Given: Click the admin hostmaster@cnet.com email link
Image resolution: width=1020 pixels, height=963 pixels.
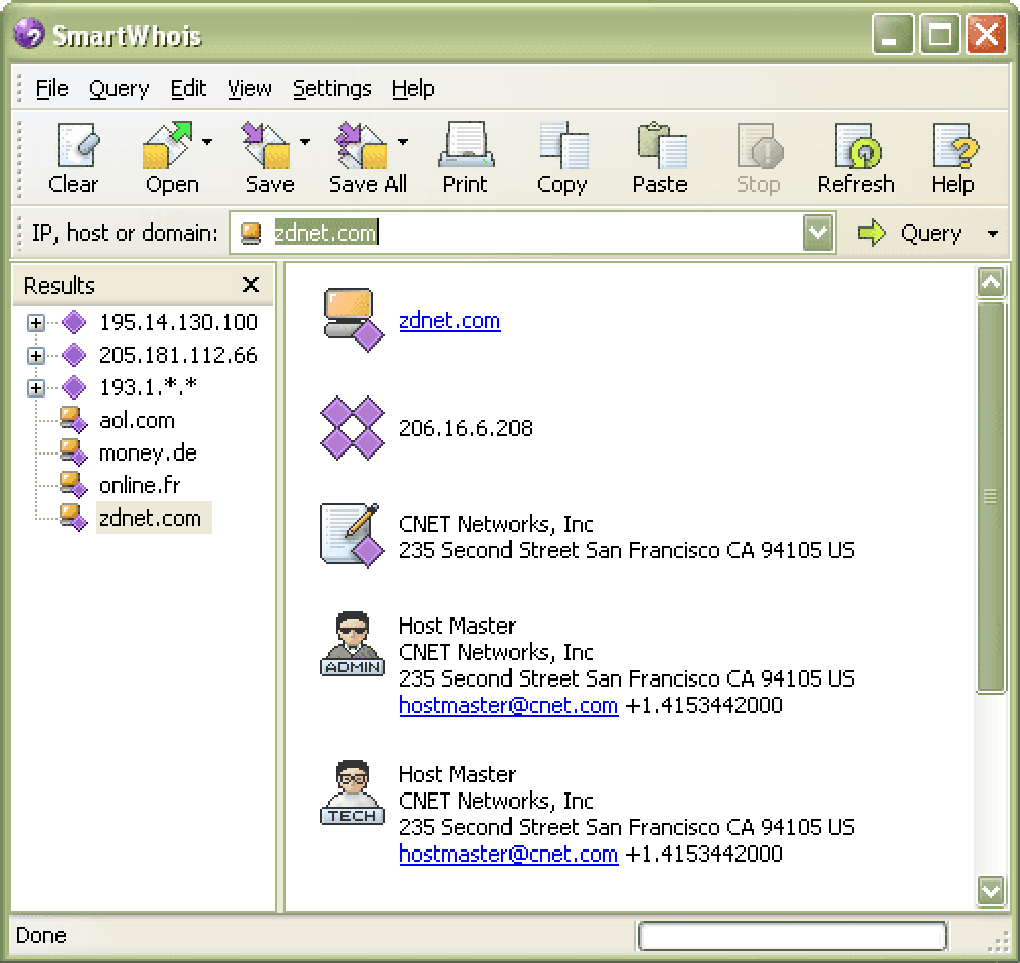Looking at the screenshot, I should (x=508, y=705).
